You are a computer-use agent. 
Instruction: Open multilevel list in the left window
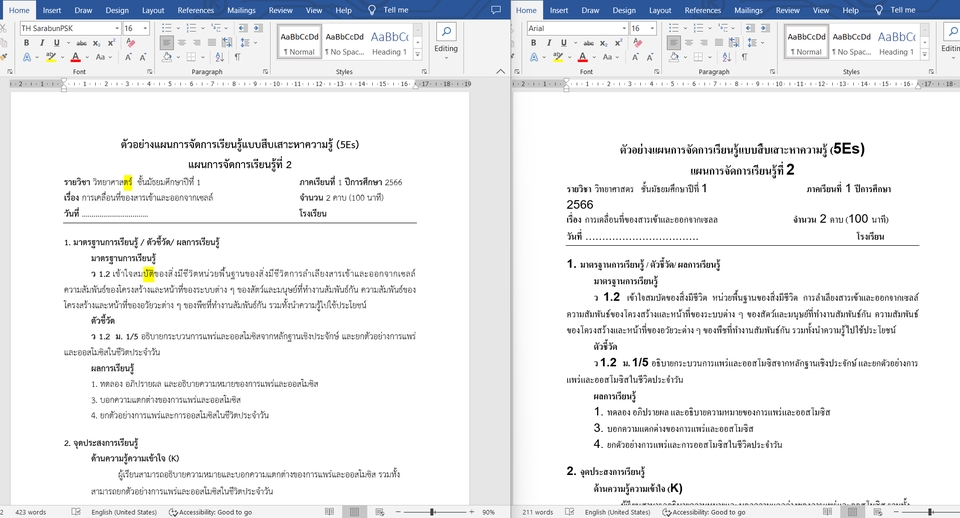click(x=216, y=28)
